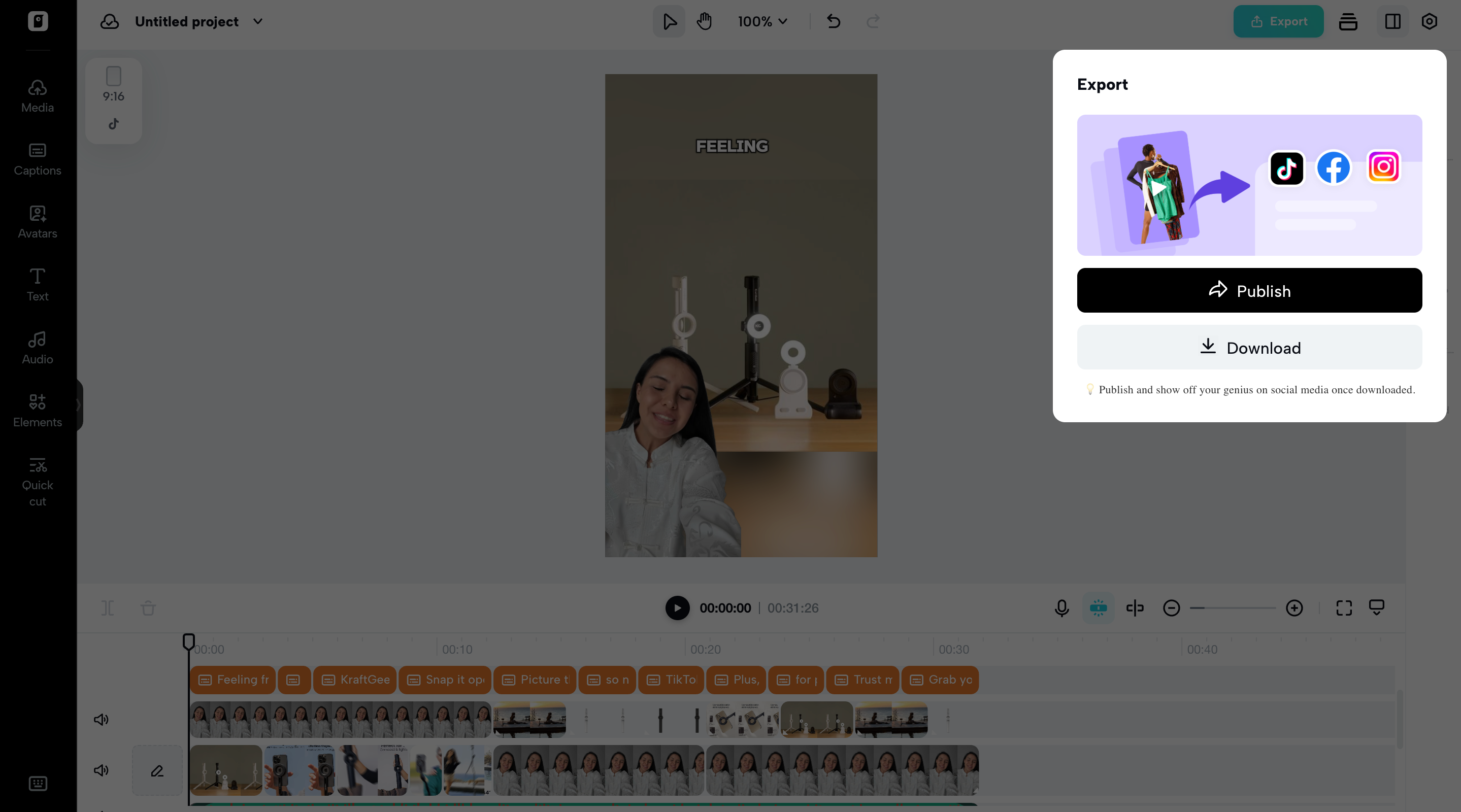Open the Untitled project name dropdown
Screen dimensions: 1461x812
click(x=257, y=21)
